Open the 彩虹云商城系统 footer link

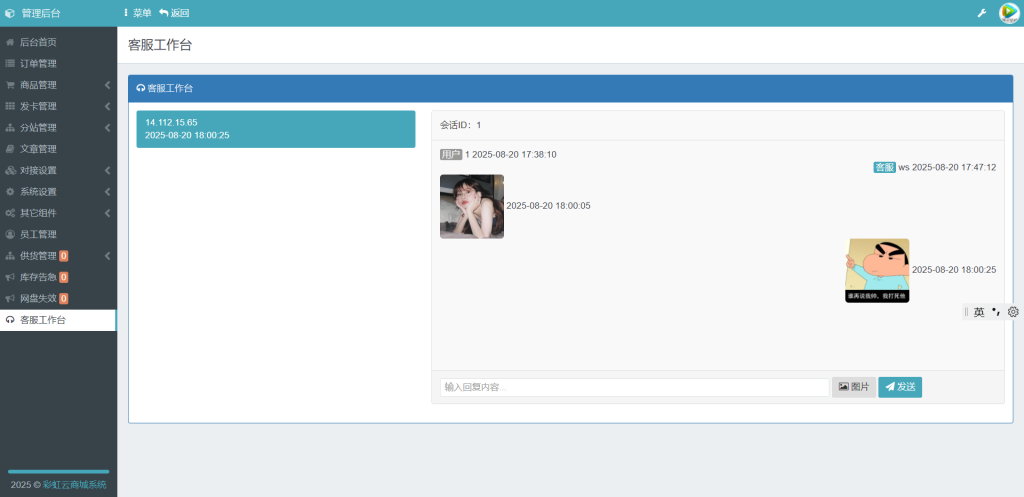(x=74, y=485)
